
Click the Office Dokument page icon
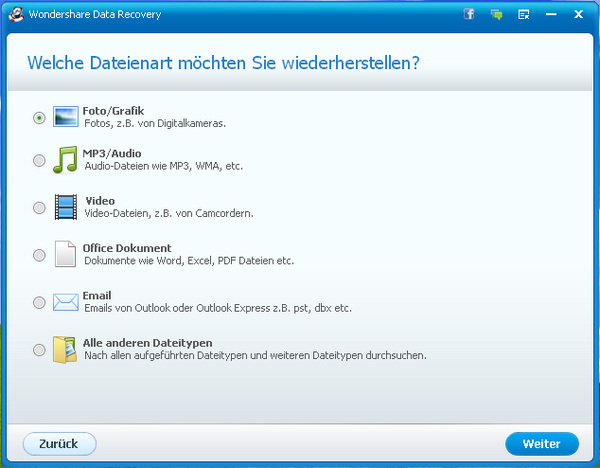tap(65, 254)
